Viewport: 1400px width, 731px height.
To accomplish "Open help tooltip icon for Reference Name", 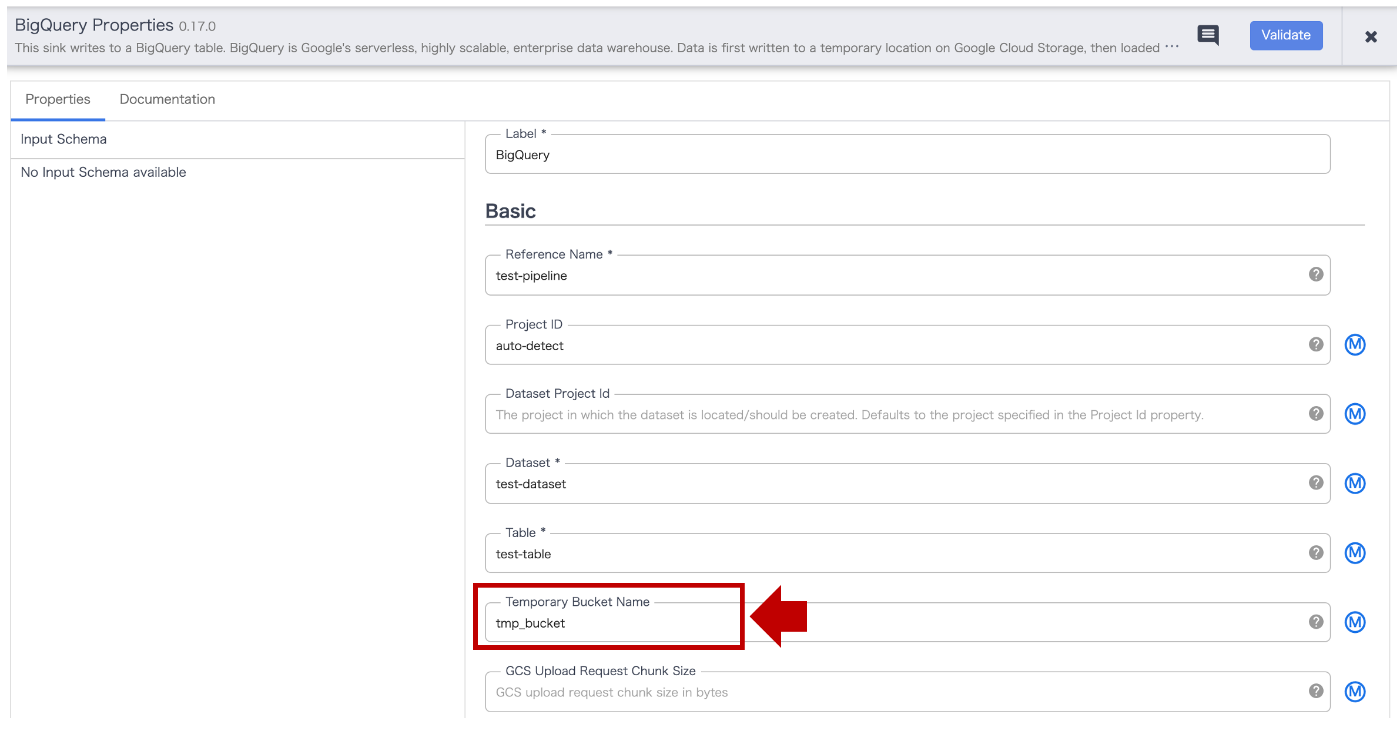I will (x=1316, y=274).
